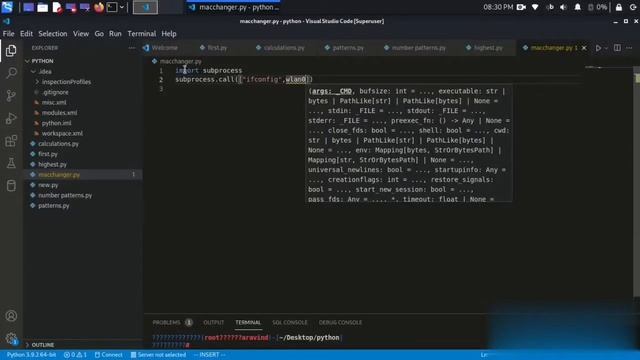The height and width of the screenshot is (360, 640).
Task: Select Python 3.9.2 interpreter in status bar
Action: click(31, 355)
